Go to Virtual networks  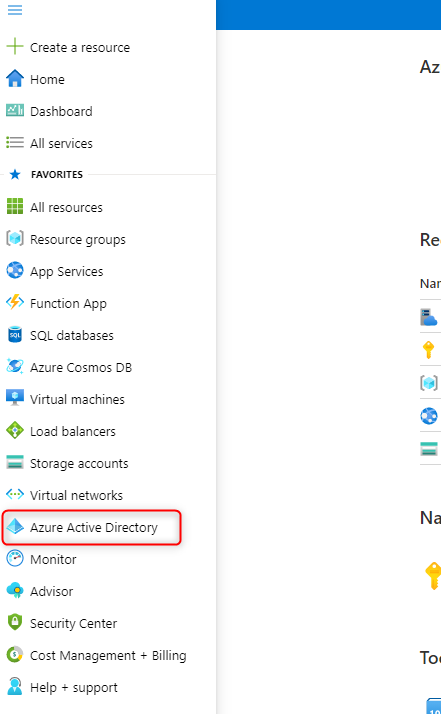click(x=76, y=495)
